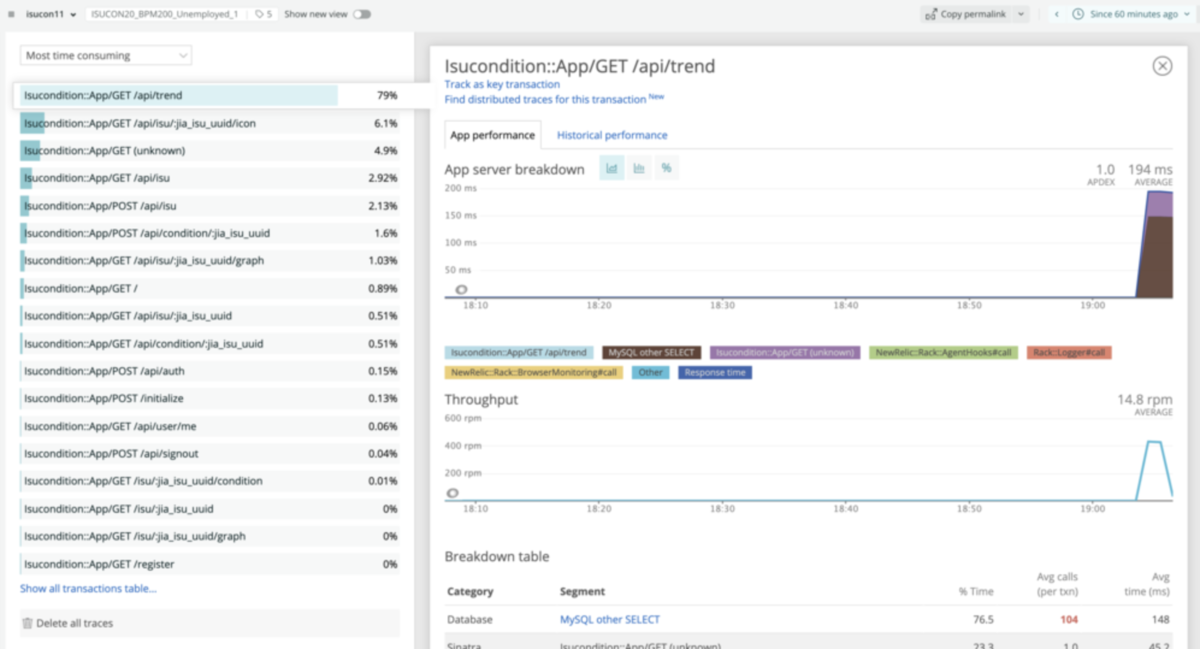Select stacked area chart view icon
The width and height of the screenshot is (1200, 649).
pyautogui.click(x=612, y=168)
